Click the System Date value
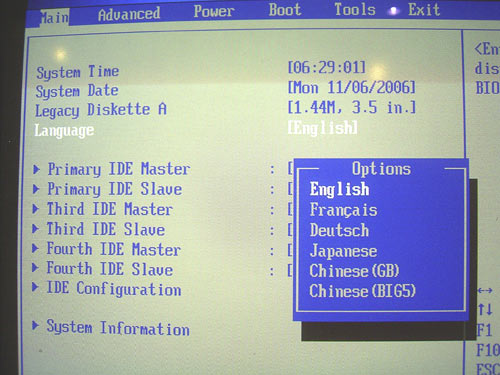 352,88
